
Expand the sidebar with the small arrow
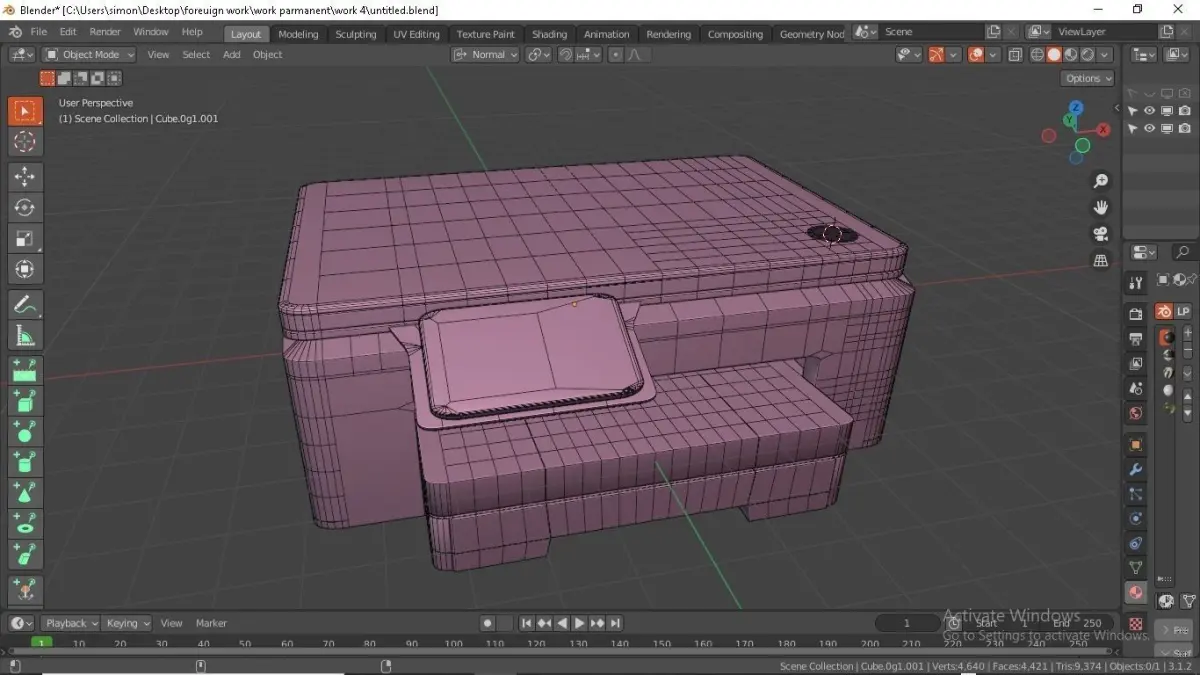tap(1117, 108)
